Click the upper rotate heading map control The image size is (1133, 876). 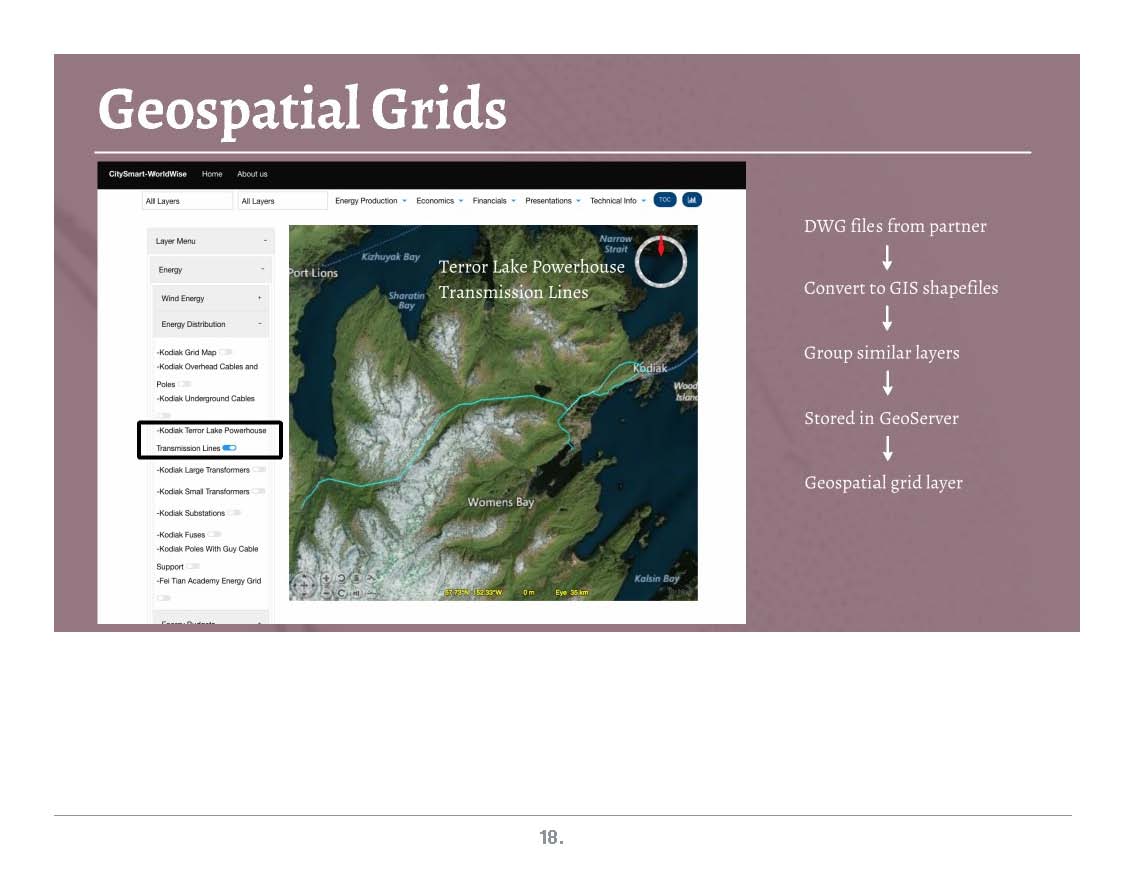342,579
